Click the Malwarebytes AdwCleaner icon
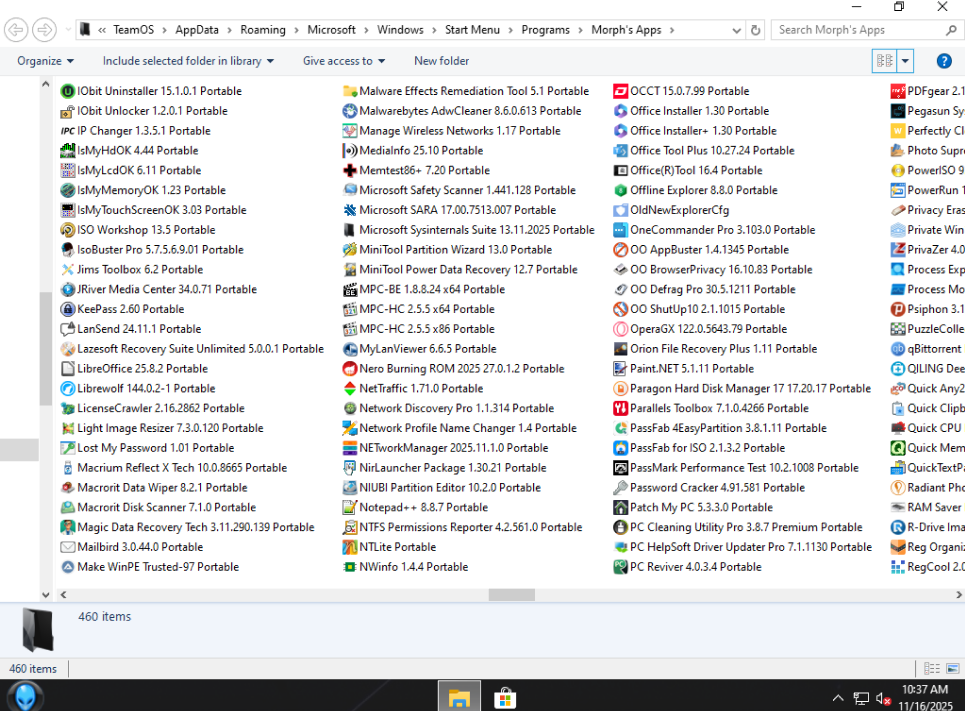 point(350,111)
